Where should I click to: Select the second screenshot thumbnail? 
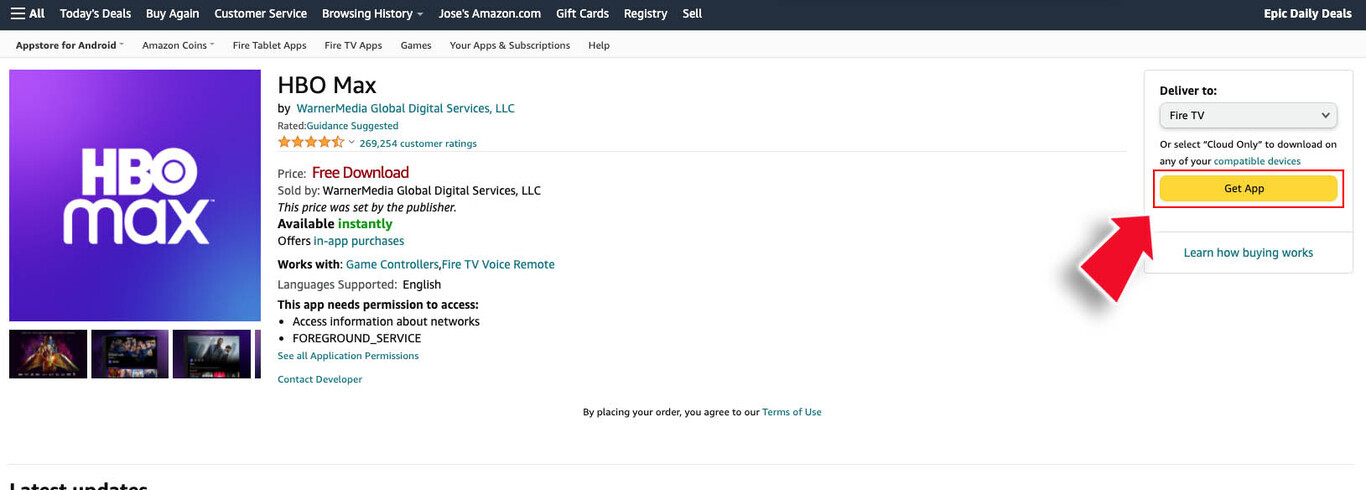click(x=130, y=354)
